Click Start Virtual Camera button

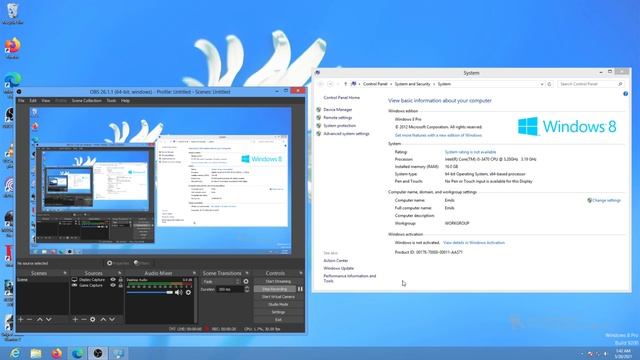pyautogui.click(x=278, y=297)
